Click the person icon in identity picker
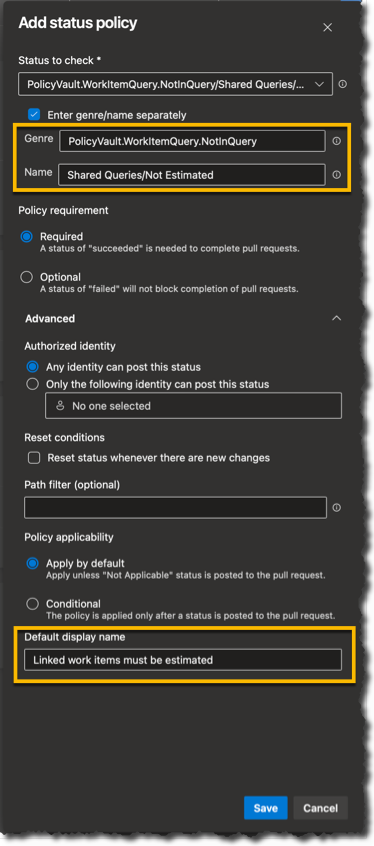Viewport: 374px width, 846px height. point(60,406)
